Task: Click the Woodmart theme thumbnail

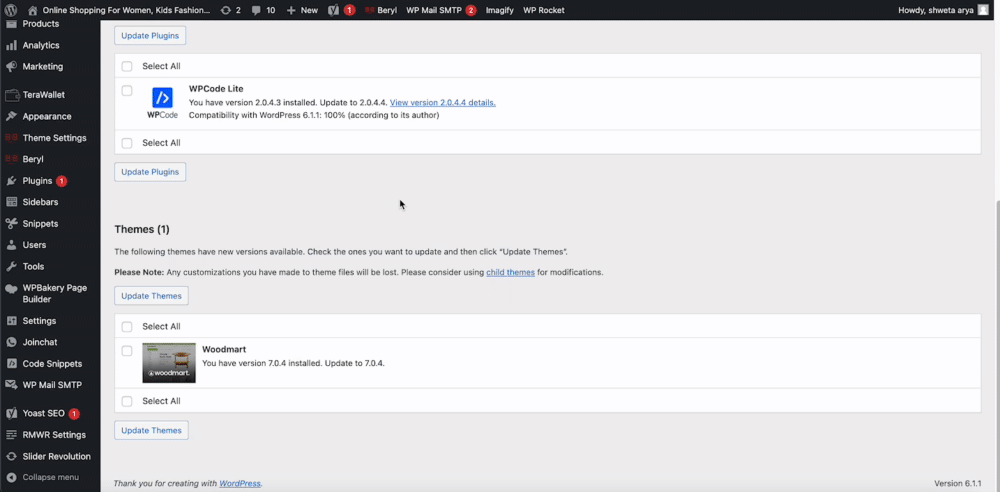Action: (x=169, y=363)
